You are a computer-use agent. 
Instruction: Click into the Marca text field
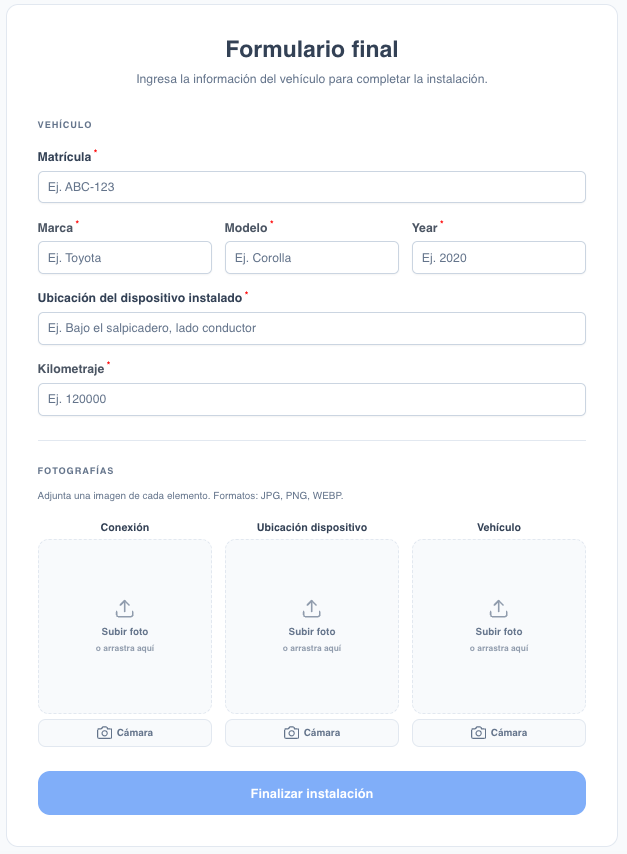point(125,258)
